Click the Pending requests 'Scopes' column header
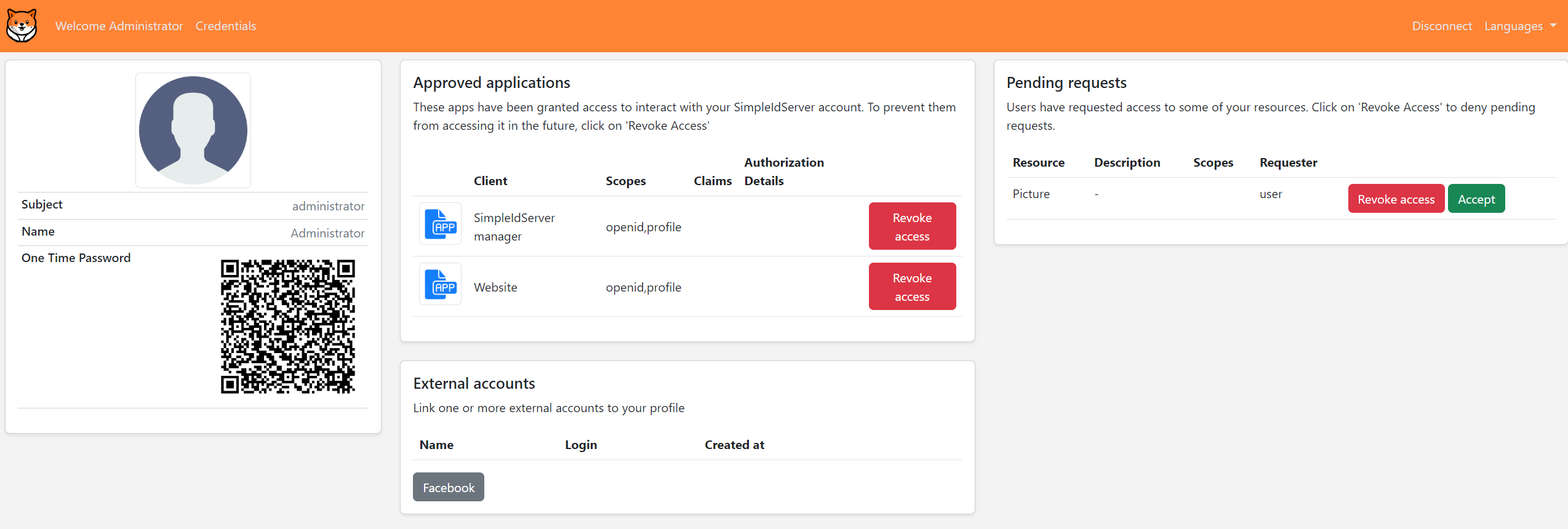Image resolution: width=1568 pixels, height=529 pixels. (1214, 162)
